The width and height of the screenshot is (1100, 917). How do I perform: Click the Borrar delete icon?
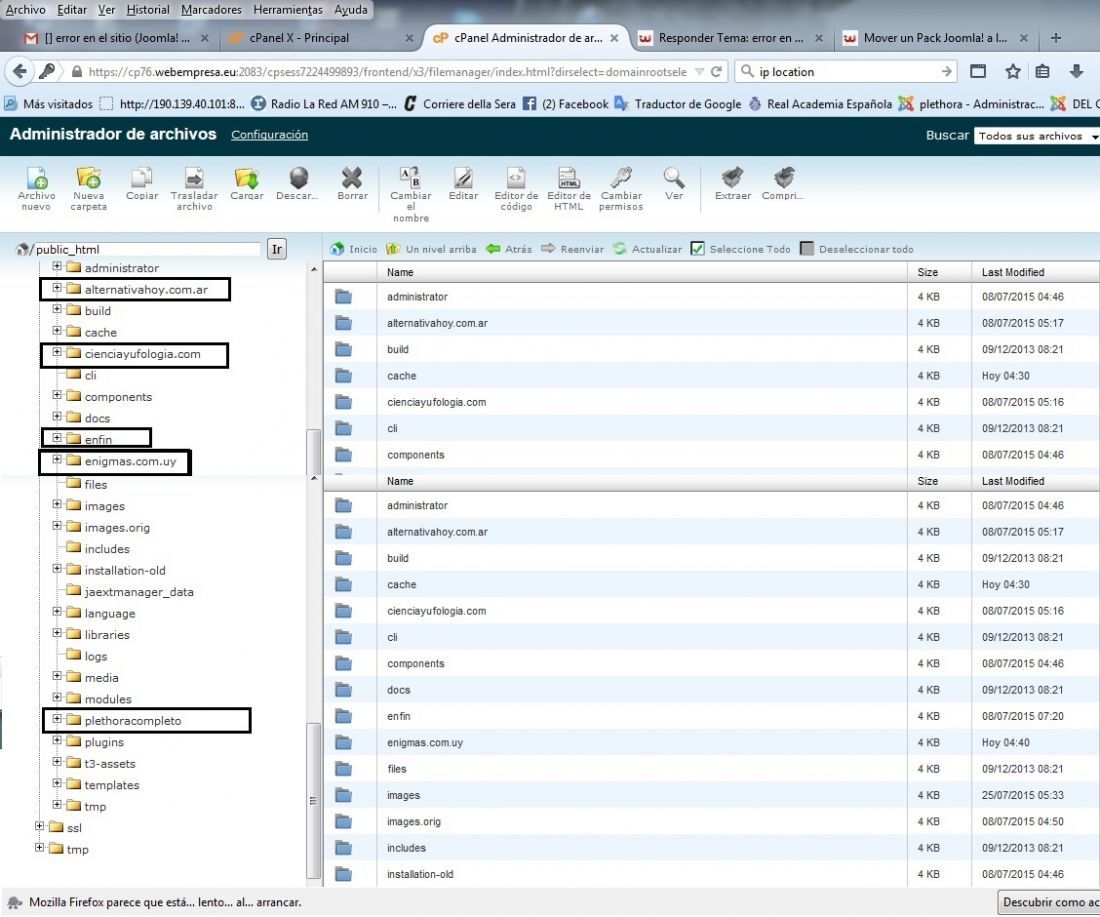tap(352, 184)
